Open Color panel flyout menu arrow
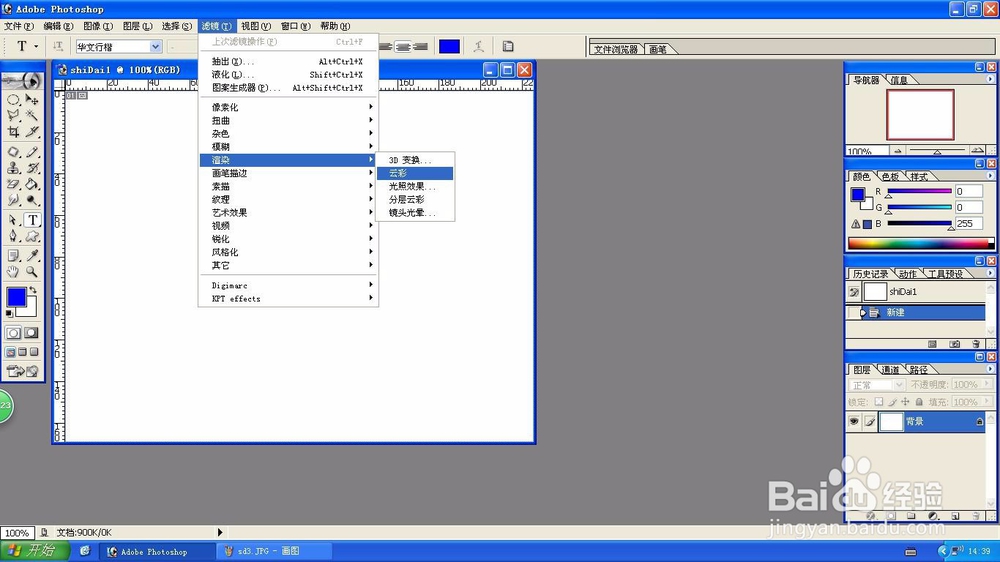This screenshot has height=562, width=1000. coord(990,175)
